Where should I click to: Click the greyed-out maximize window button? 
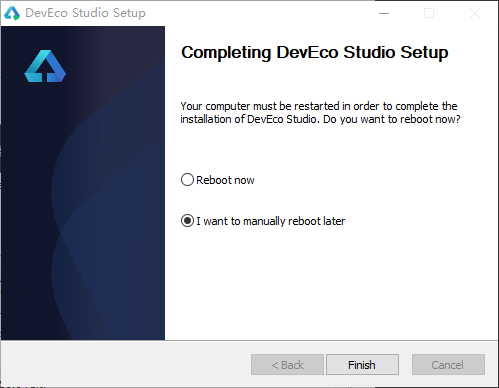pyautogui.click(x=429, y=13)
